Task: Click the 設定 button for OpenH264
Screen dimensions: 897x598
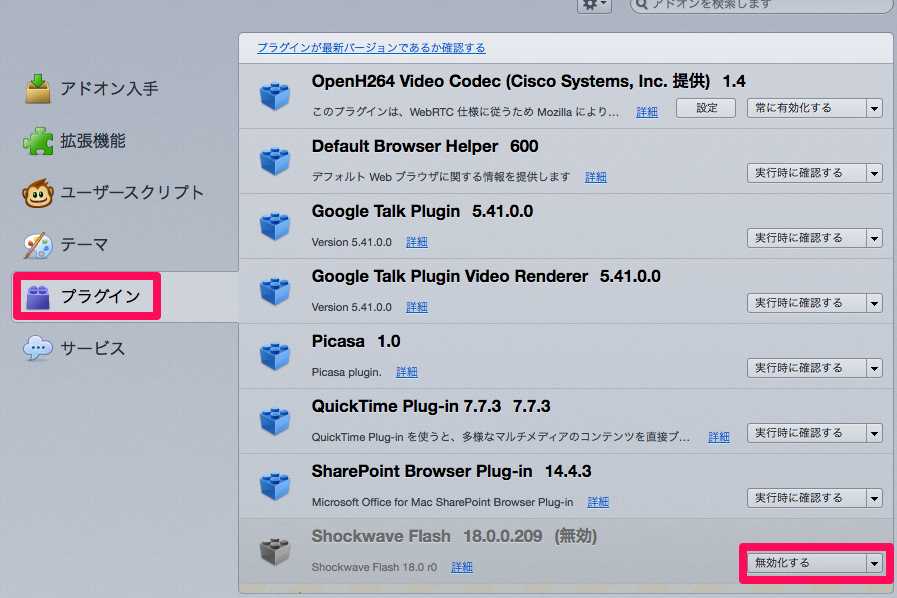Action: [x=706, y=108]
